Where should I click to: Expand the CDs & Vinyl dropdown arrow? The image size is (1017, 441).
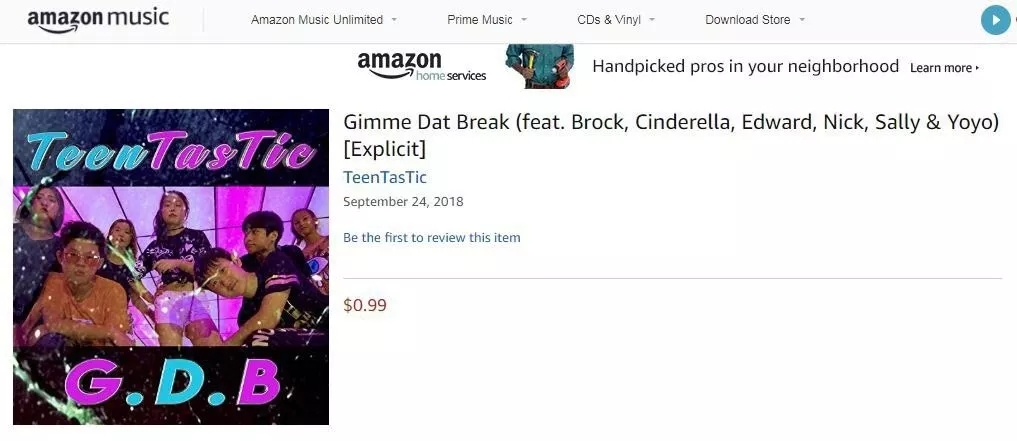pyautogui.click(x=652, y=20)
